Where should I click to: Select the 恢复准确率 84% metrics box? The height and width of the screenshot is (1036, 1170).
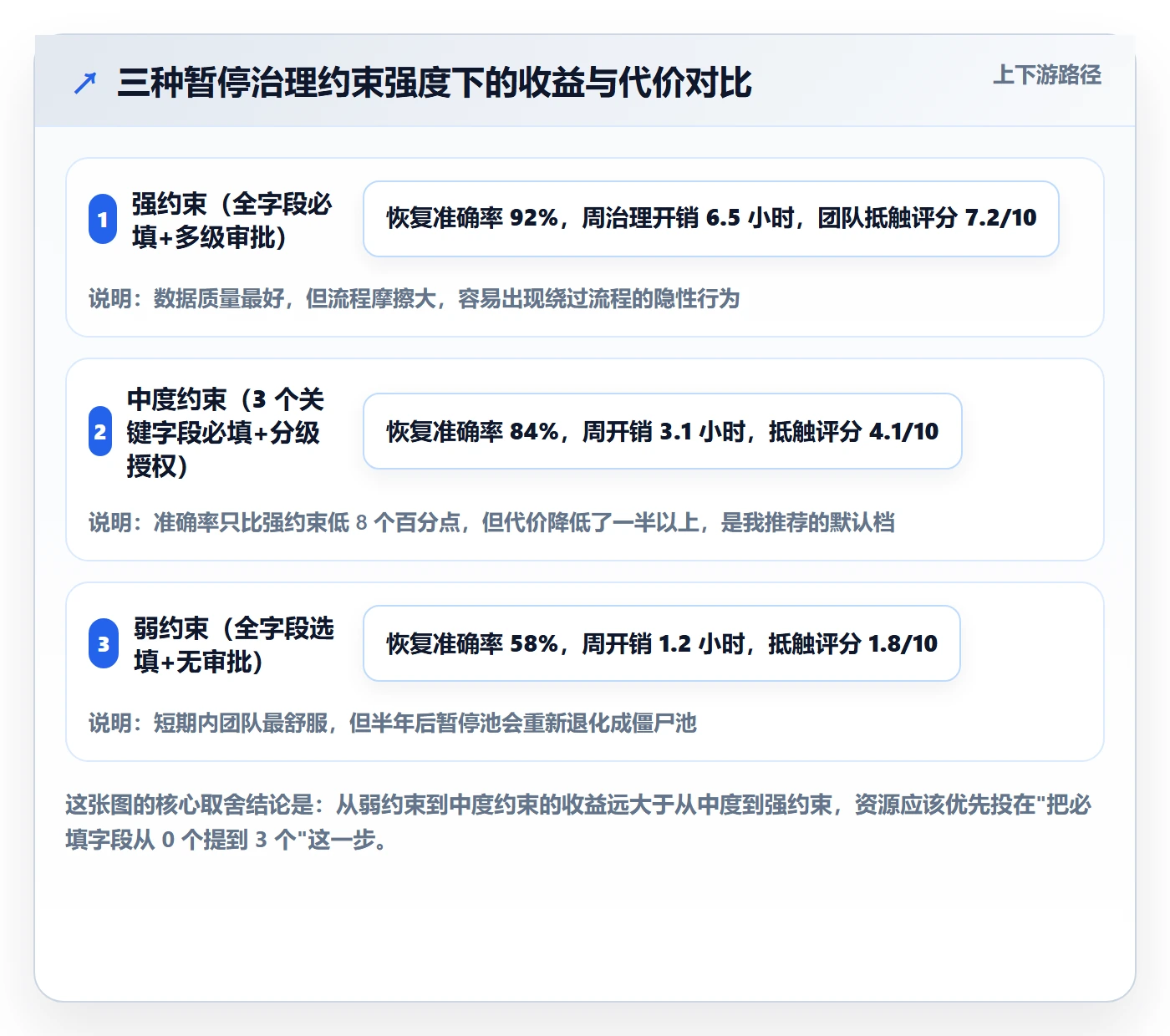coord(663,431)
